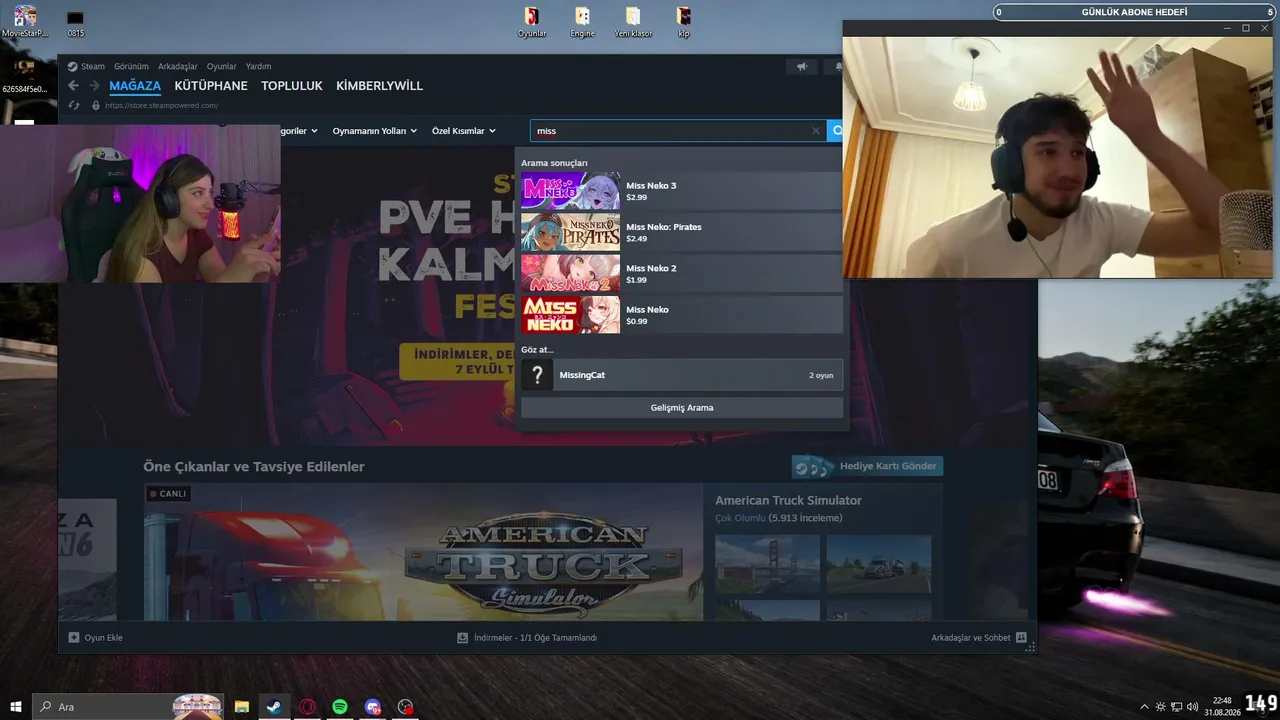Open the Oyunlar menu
Screen dimensions: 1280x720
tap(222, 67)
